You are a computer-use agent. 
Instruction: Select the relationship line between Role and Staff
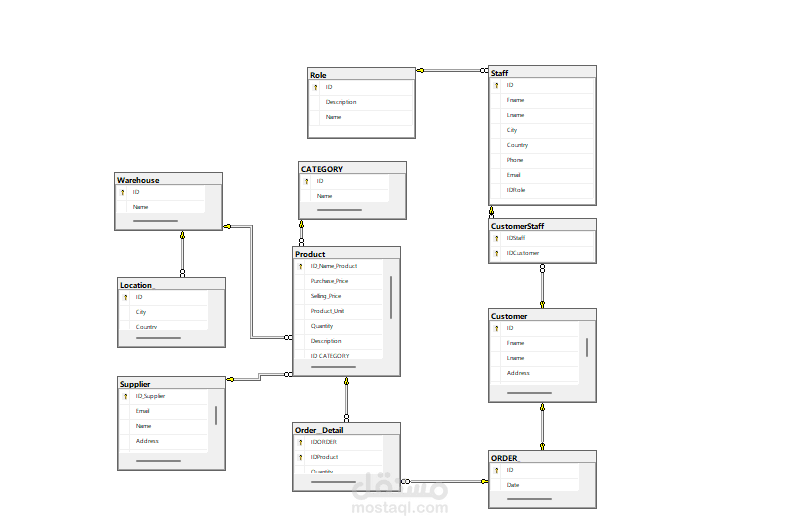tap(452, 70)
